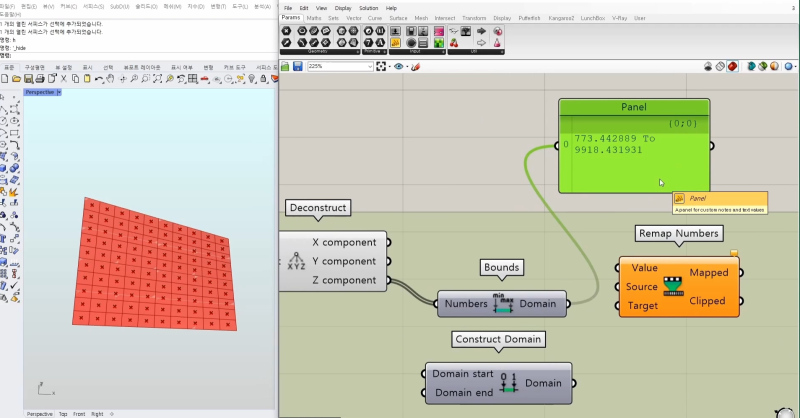Click the cherry icon in the Util group
The width and height of the screenshot is (800, 418).
(x=454, y=43)
